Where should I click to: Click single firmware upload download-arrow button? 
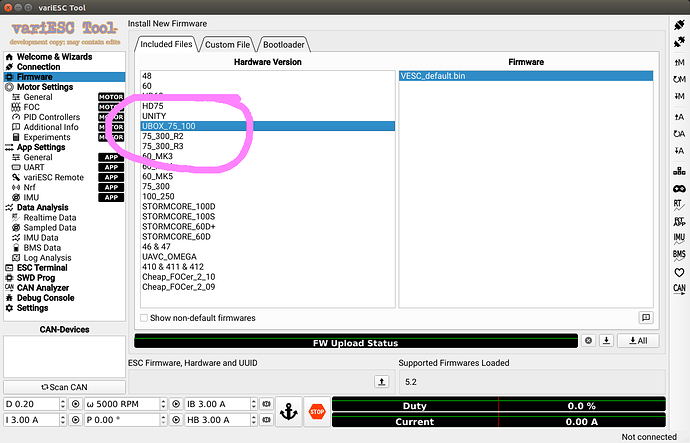click(606, 340)
